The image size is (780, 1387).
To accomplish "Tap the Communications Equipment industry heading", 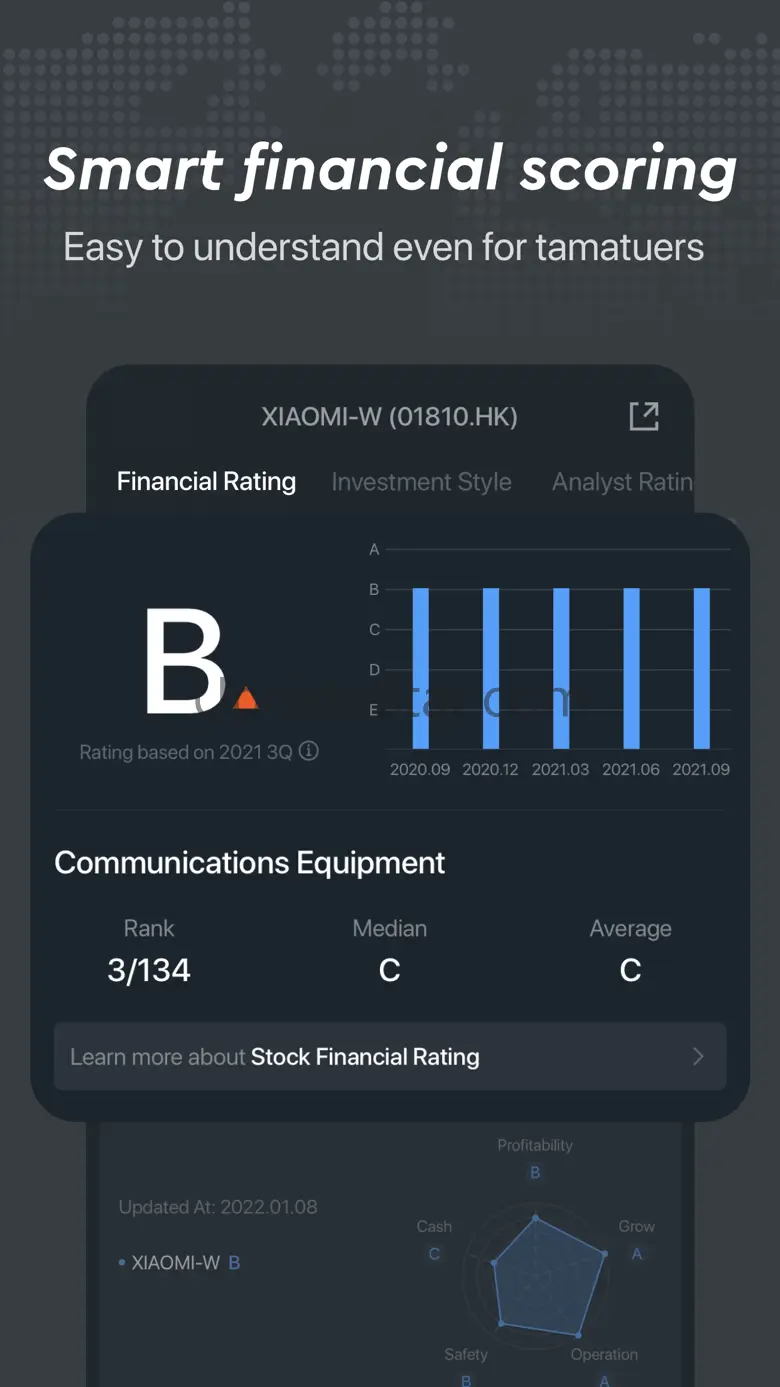I will (x=250, y=863).
